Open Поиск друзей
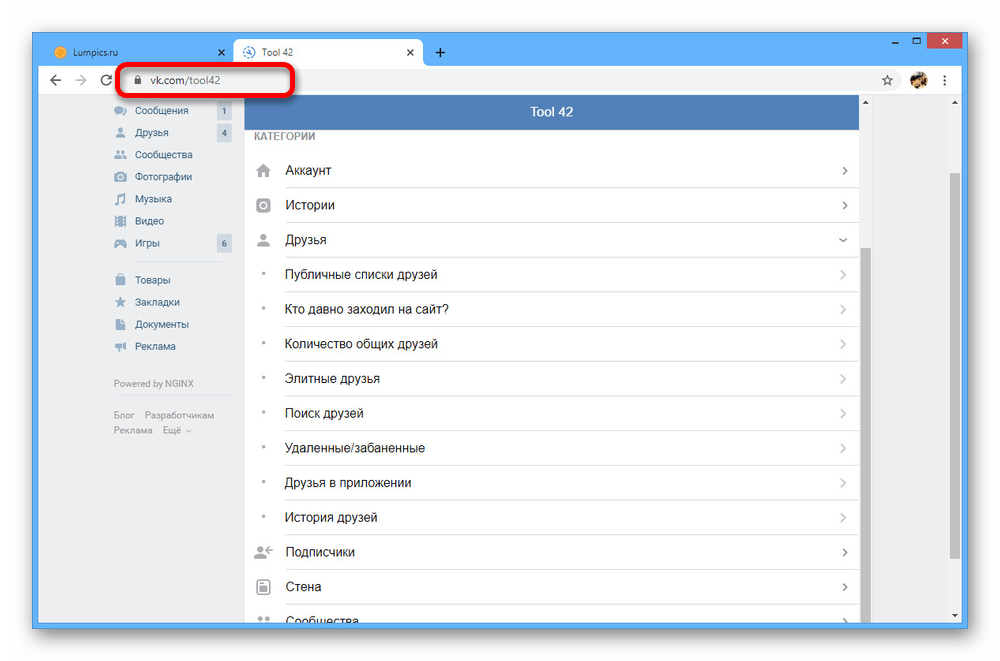Viewport: 1000px width, 661px height. [x=552, y=413]
